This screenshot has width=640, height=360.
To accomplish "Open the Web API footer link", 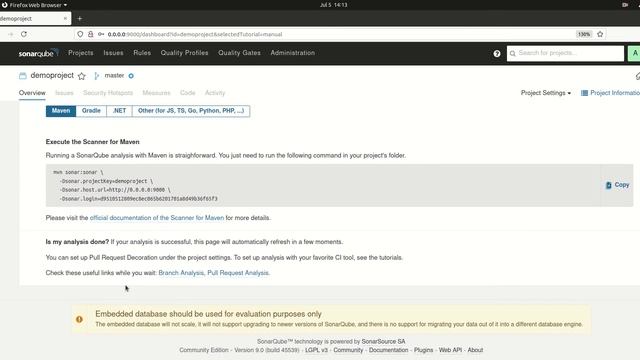I will click(x=450, y=350).
